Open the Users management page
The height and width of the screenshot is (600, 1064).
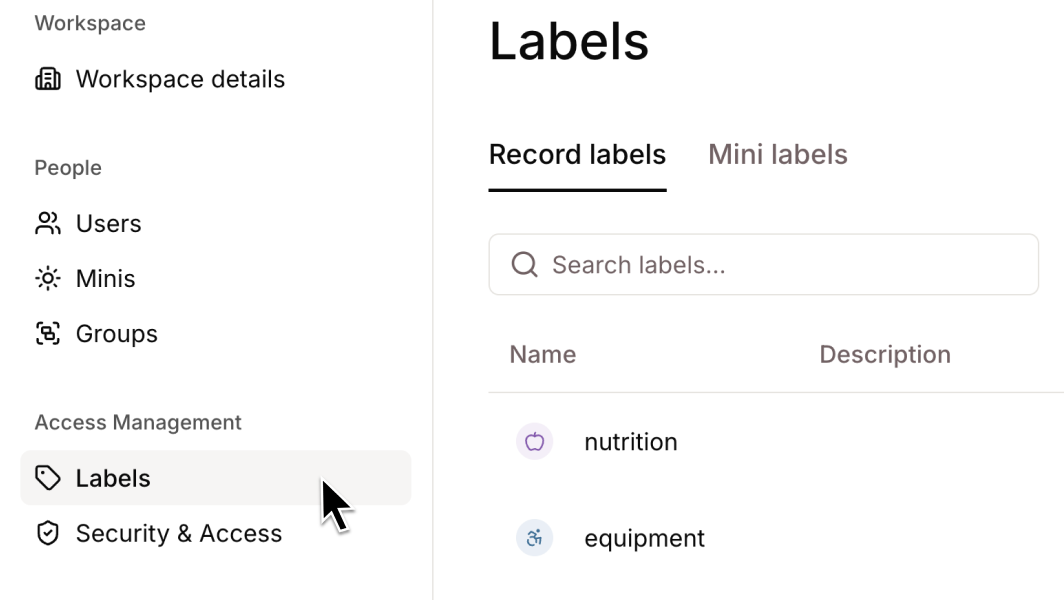tap(108, 223)
